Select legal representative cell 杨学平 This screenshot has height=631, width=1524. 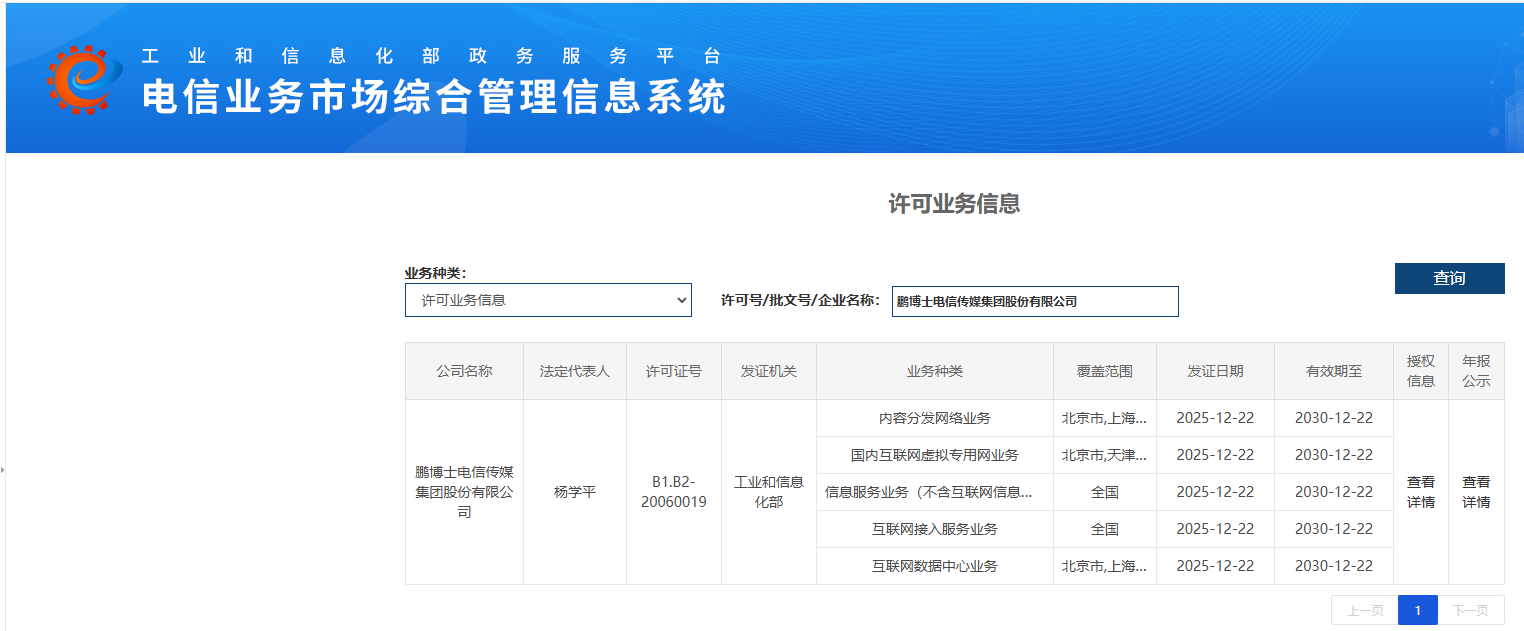pos(575,492)
